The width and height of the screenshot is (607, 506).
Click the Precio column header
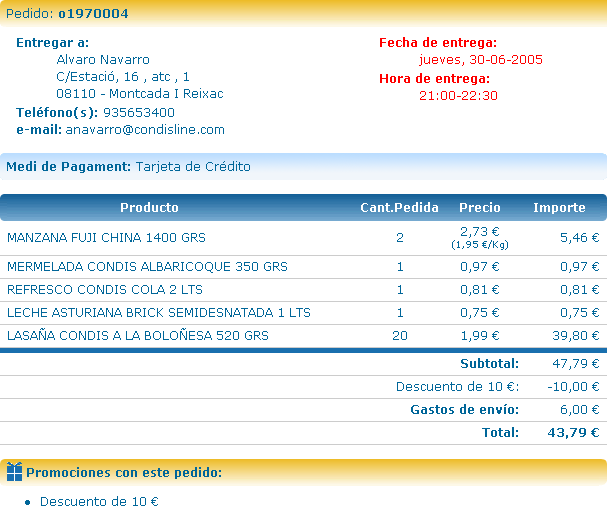(x=480, y=208)
